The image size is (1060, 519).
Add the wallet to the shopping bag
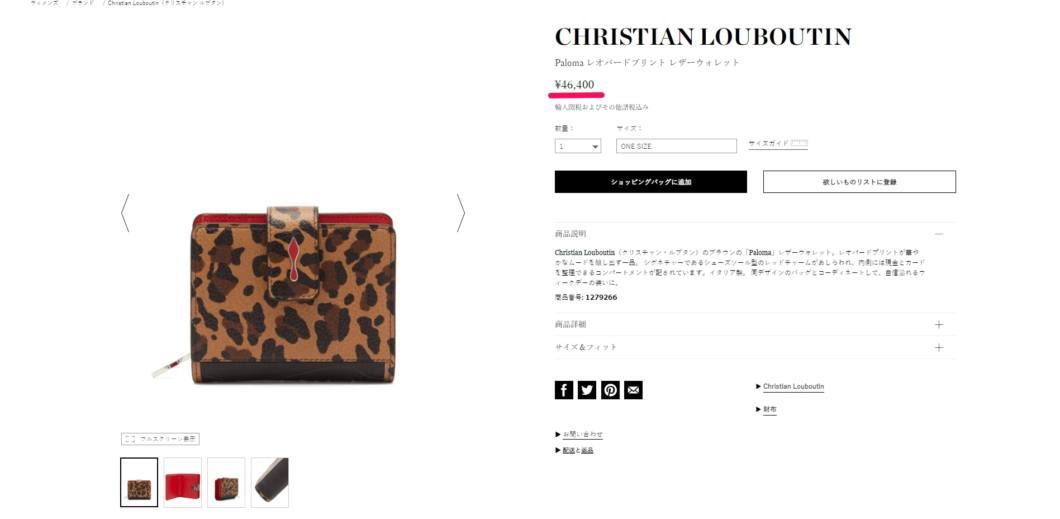click(x=651, y=182)
